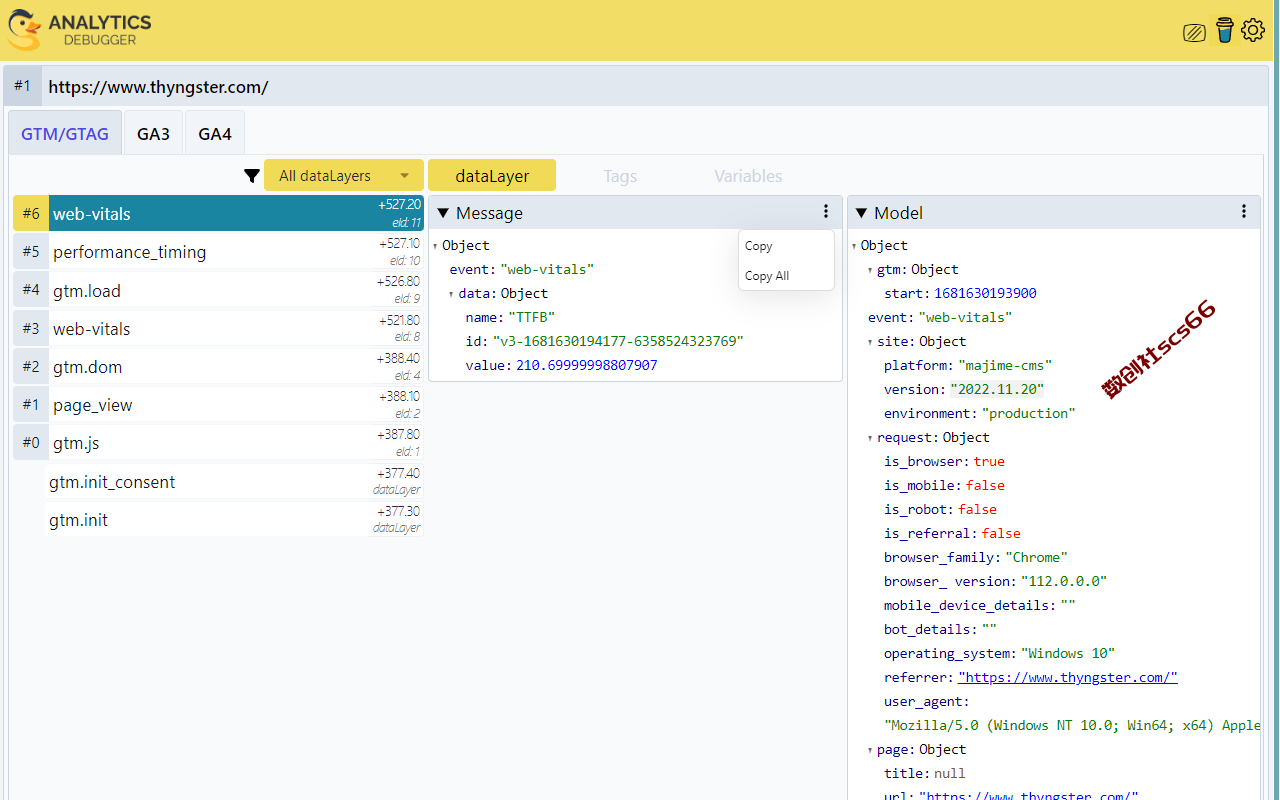Select the Variables view tab
The height and width of the screenshot is (800, 1280).
click(x=748, y=175)
